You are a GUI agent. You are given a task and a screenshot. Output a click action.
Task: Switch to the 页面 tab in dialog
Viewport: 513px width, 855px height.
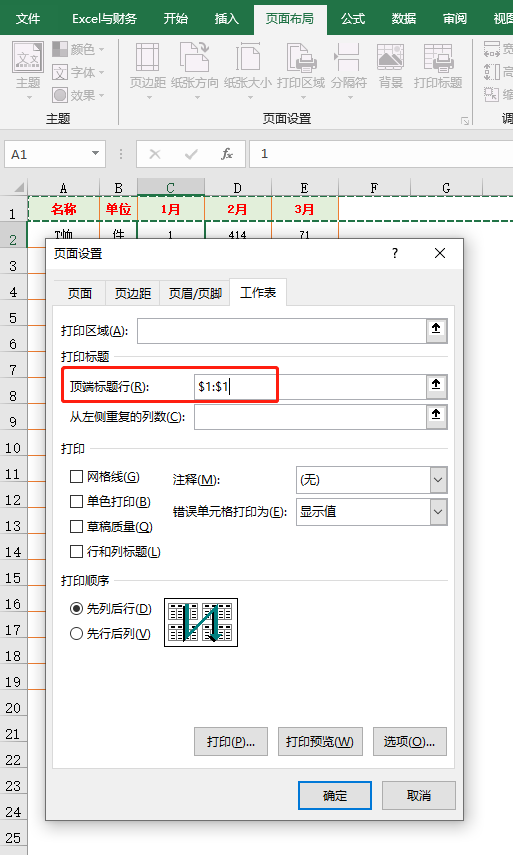click(80, 293)
